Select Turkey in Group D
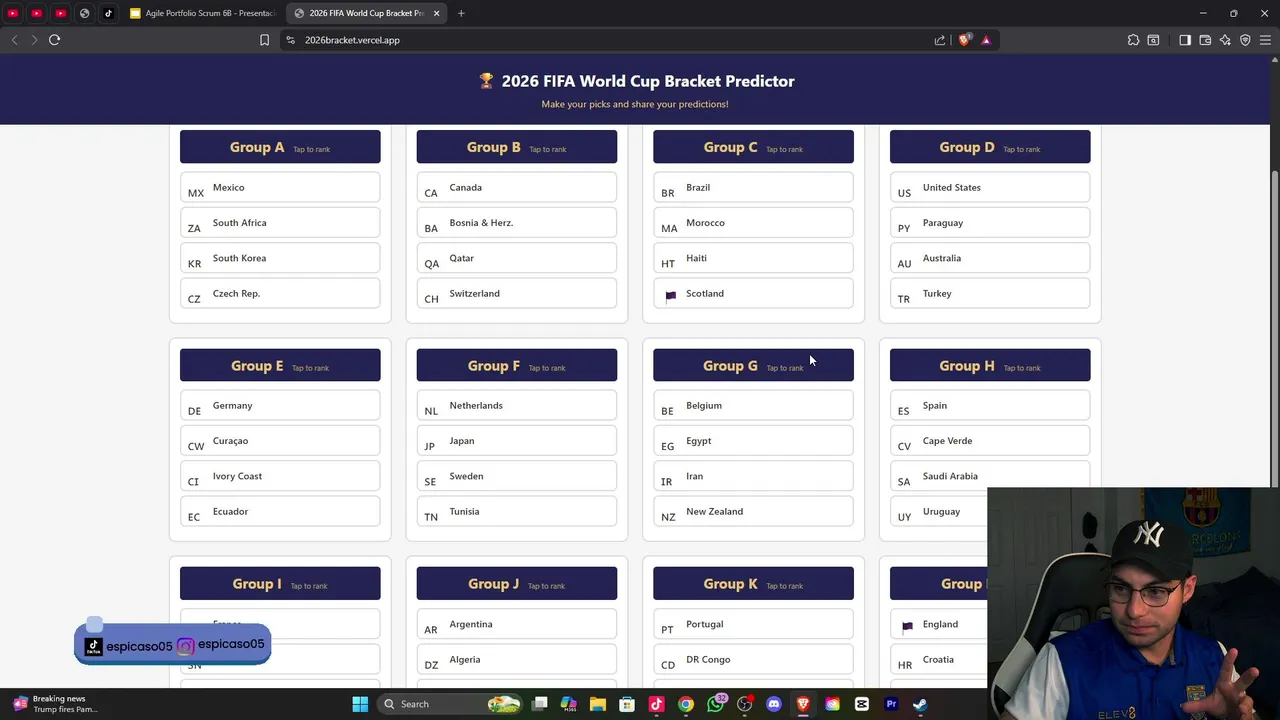This screenshot has width=1280, height=720. pyautogui.click(x=990, y=293)
